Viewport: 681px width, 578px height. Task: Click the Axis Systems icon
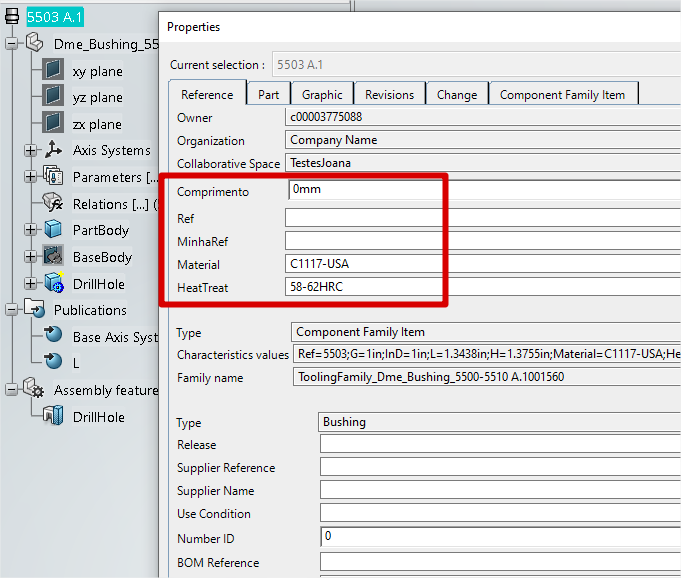pos(53,151)
